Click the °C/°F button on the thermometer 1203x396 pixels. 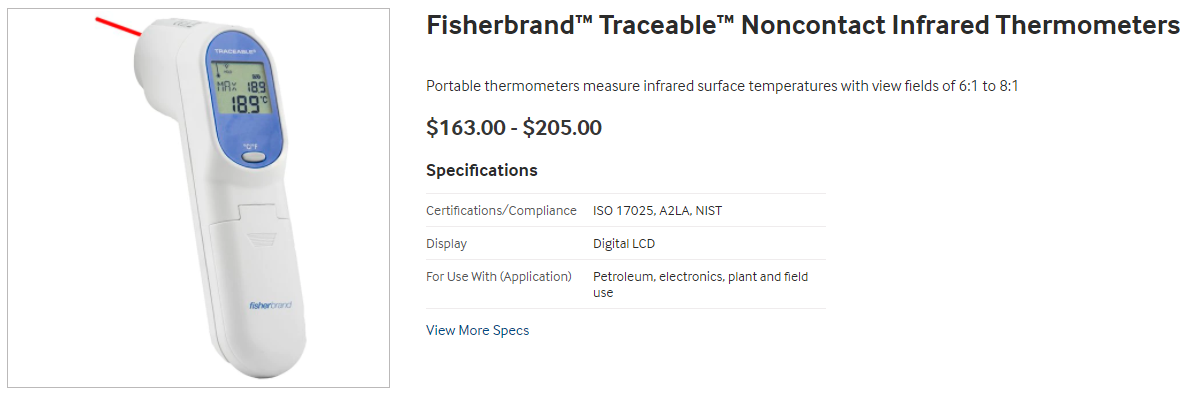[253, 155]
